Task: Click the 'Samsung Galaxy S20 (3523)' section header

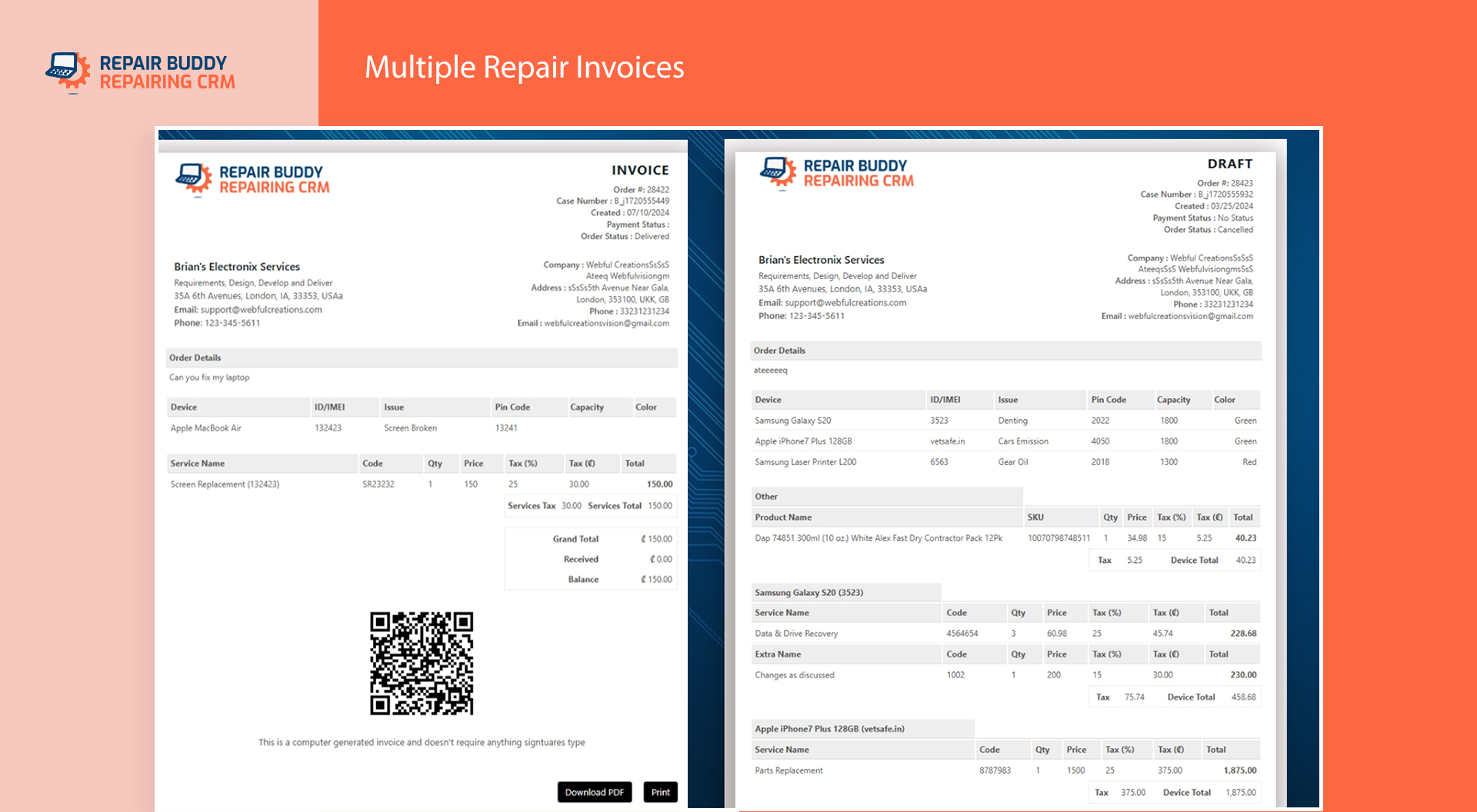Action: [x=809, y=593]
